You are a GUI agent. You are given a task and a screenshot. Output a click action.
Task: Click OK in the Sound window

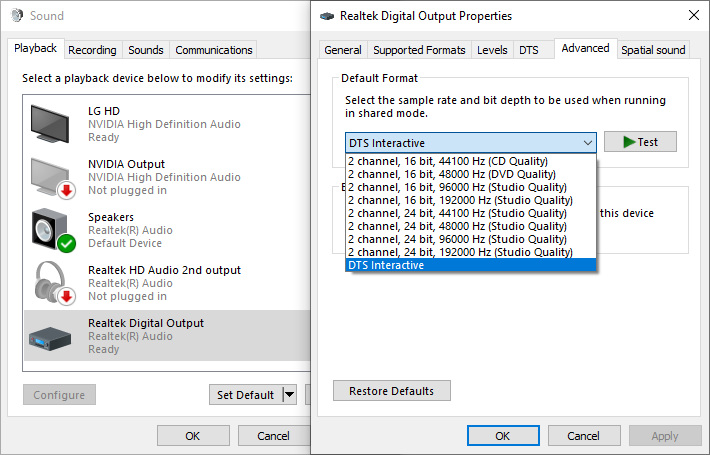click(193, 436)
